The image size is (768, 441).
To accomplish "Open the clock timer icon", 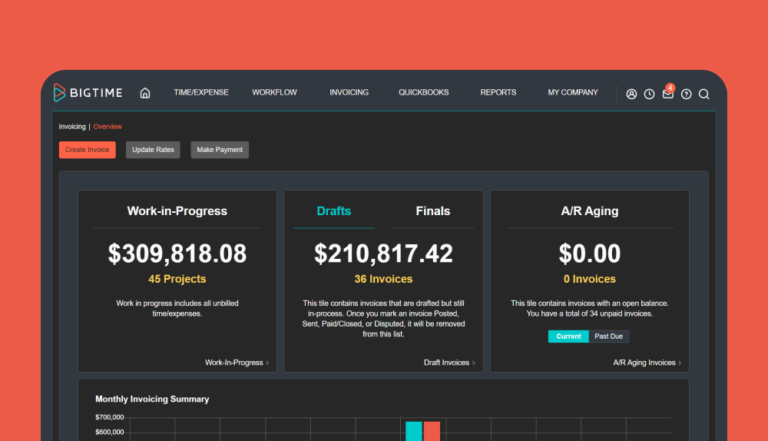I will [x=649, y=94].
